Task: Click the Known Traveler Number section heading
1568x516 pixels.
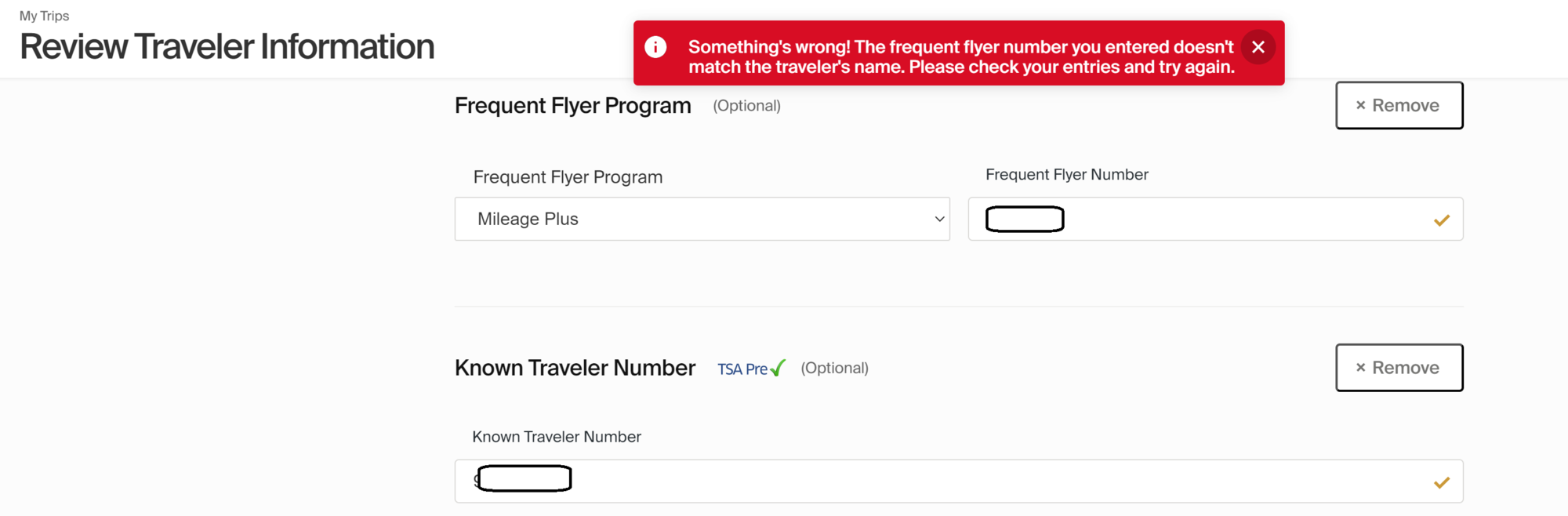Action: click(575, 367)
